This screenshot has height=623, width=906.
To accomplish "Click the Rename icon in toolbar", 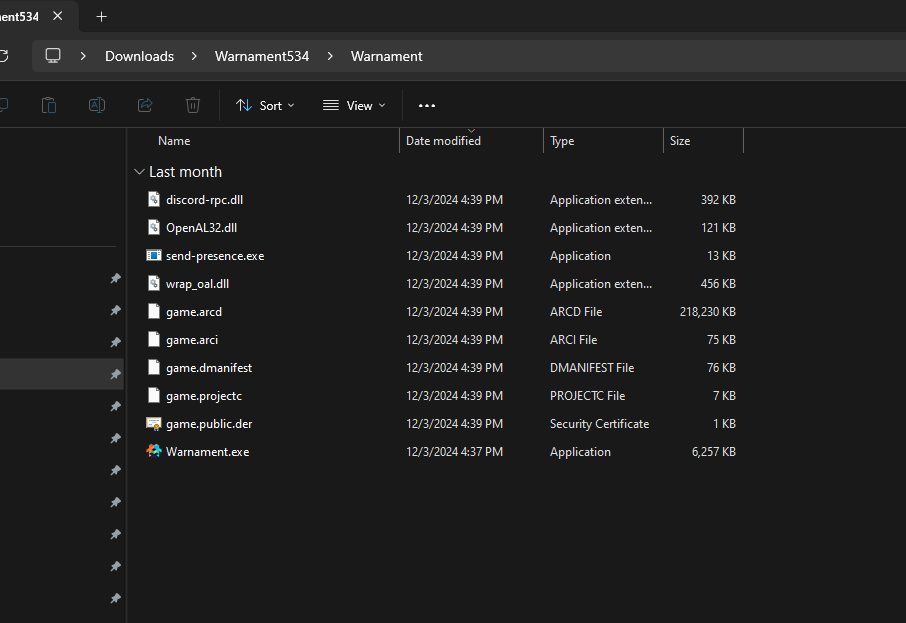I will (x=97, y=105).
